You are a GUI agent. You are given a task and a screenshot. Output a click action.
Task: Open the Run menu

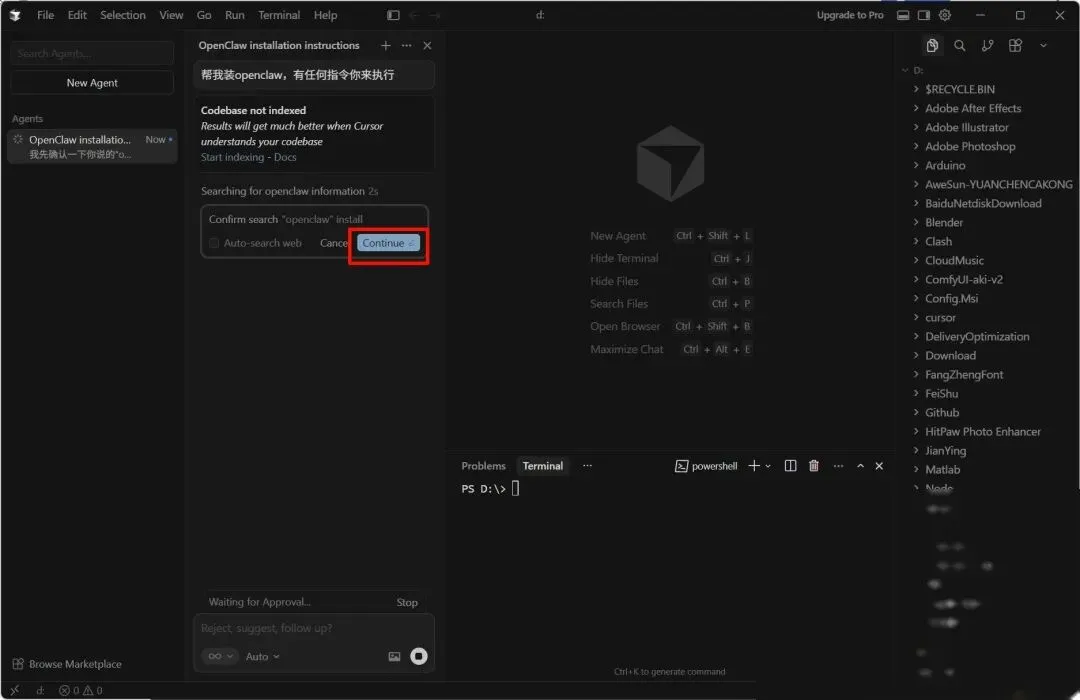(234, 15)
